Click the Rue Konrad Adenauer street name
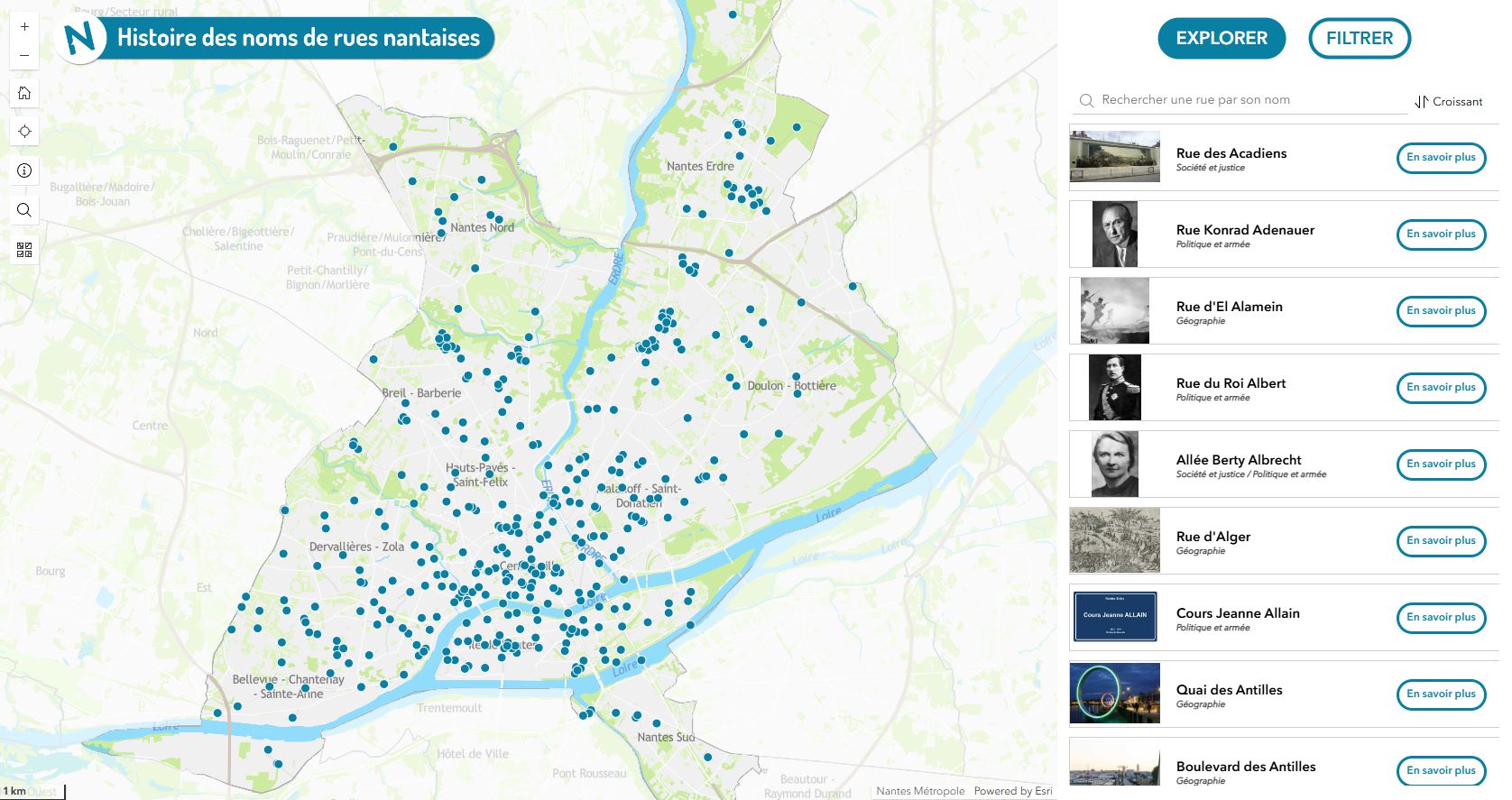 click(1245, 230)
